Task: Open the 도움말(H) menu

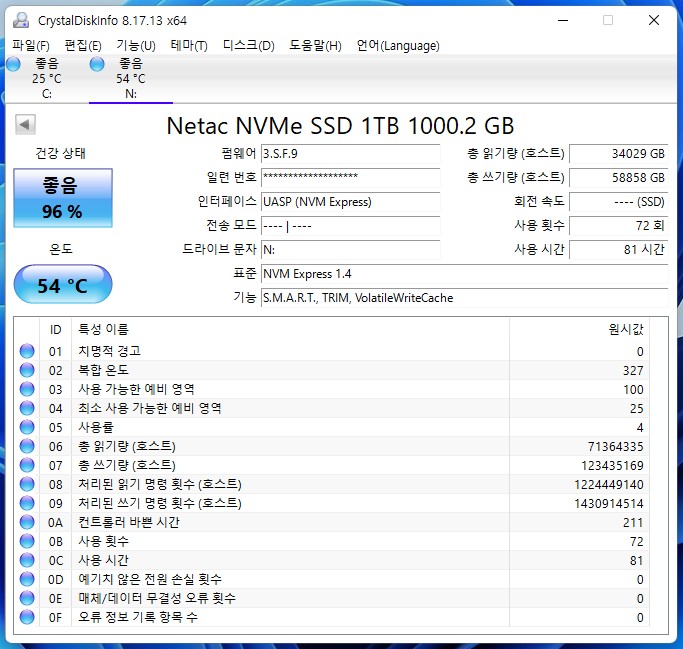Action: 315,45
